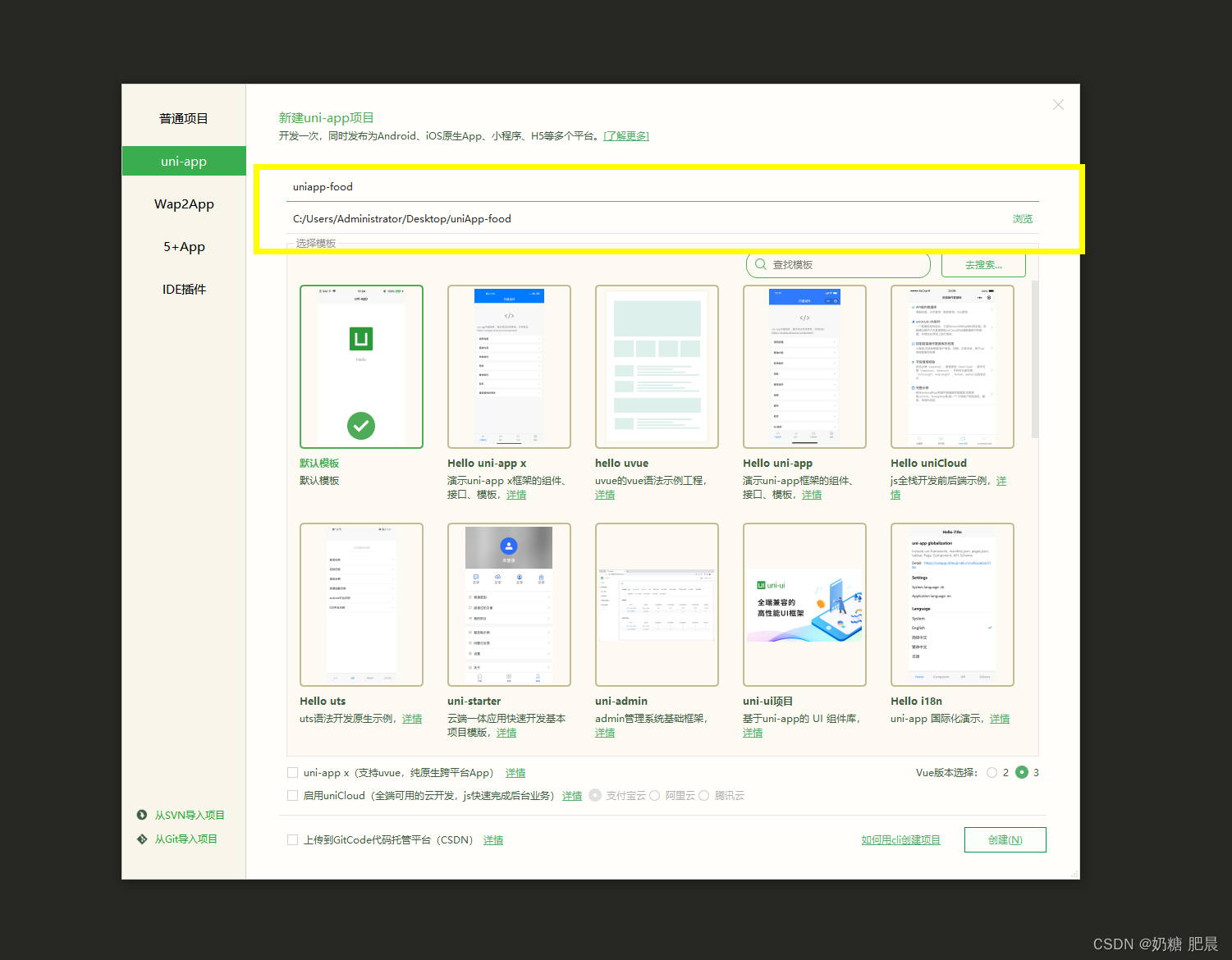
Task: Close the new project dialog
Action: coord(1058,105)
